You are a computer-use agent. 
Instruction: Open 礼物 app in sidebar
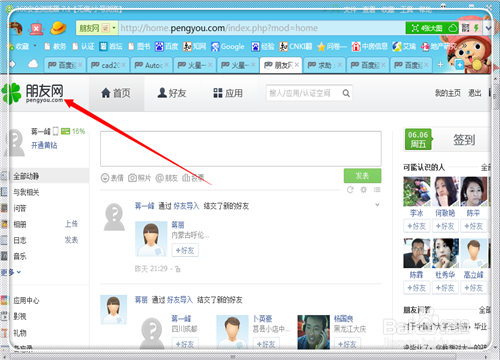click(x=20, y=333)
